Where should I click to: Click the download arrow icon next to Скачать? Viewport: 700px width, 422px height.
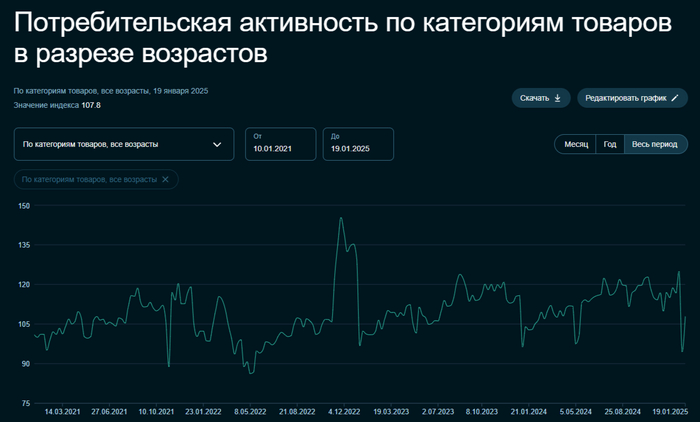(558, 98)
